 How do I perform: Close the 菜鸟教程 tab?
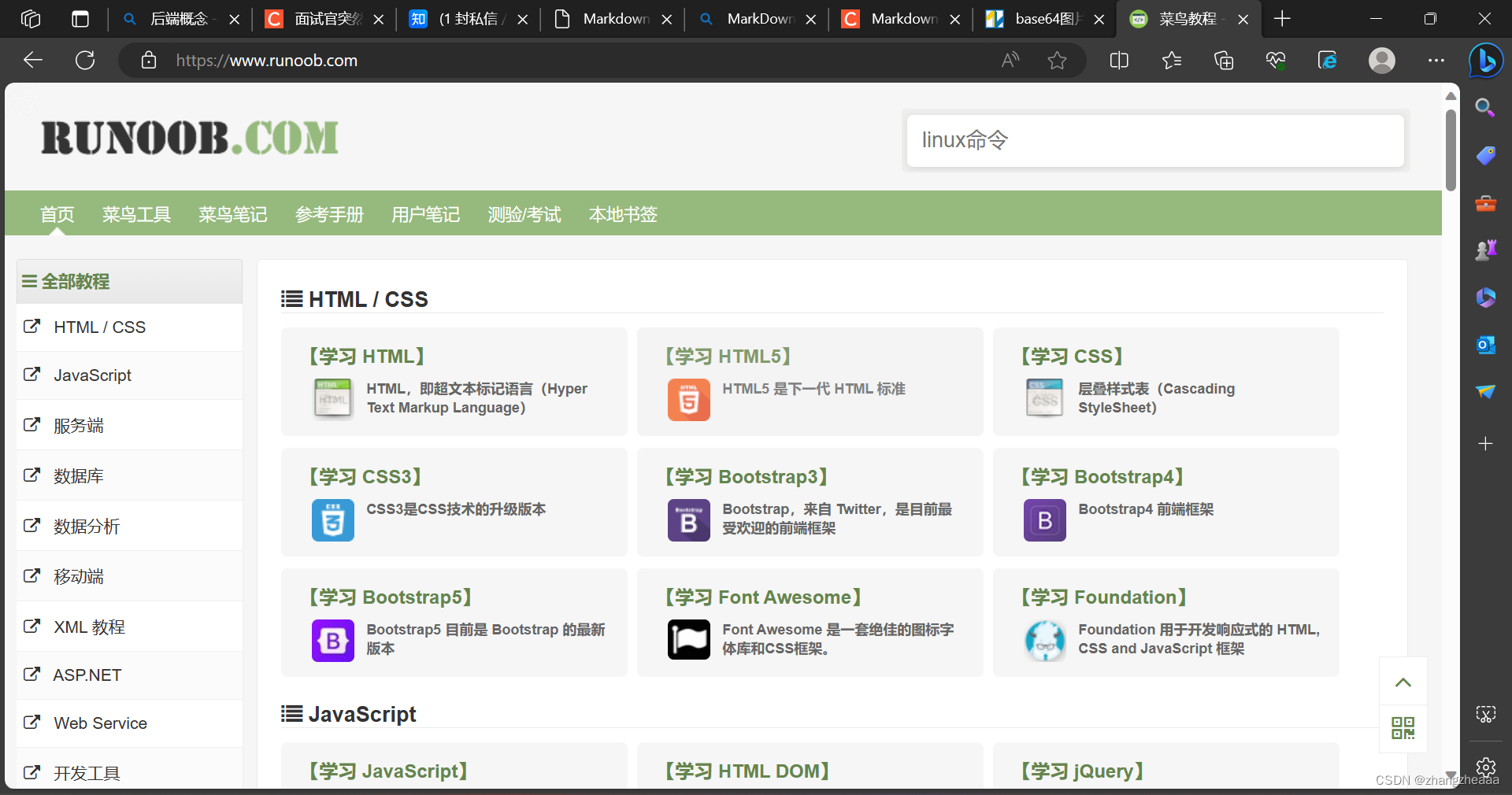1243,19
